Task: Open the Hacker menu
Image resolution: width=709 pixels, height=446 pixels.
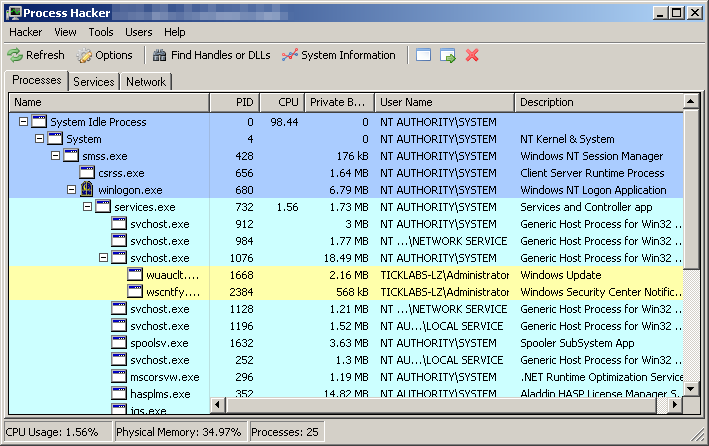Action: pos(25,32)
